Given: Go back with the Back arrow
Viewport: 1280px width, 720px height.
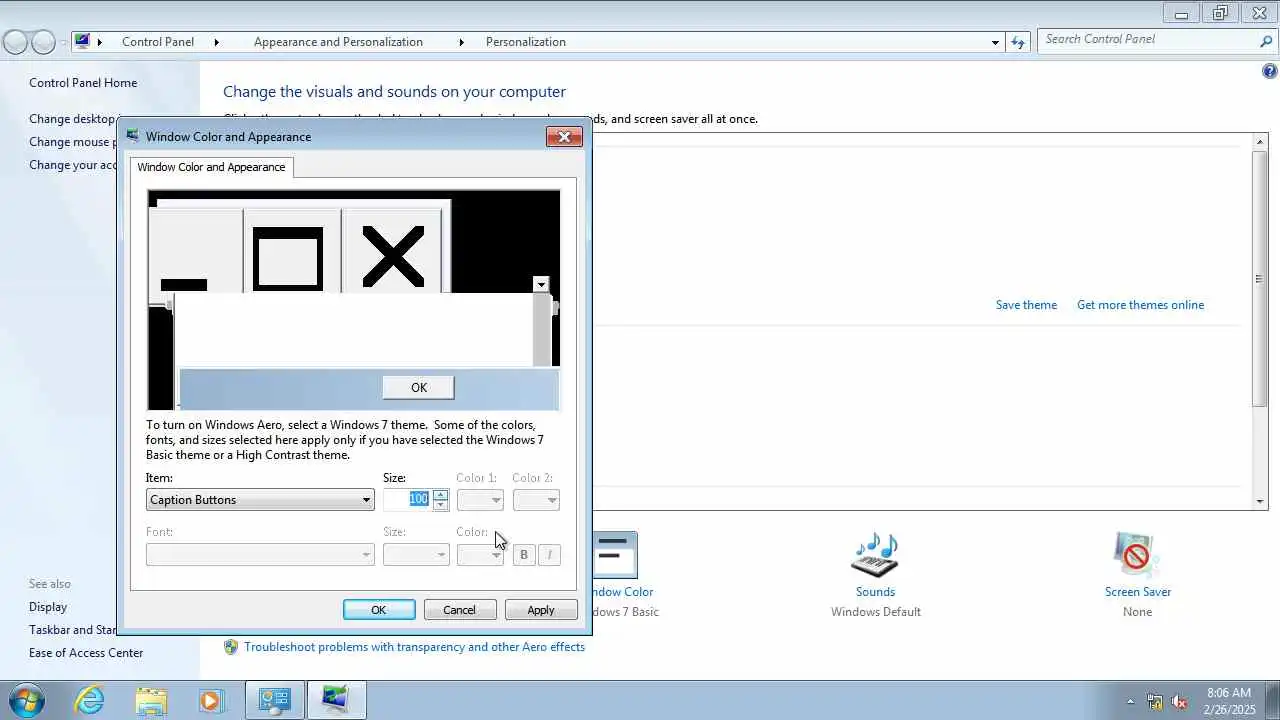Looking at the screenshot, I should pyautogui.click(x=15, y=42).
